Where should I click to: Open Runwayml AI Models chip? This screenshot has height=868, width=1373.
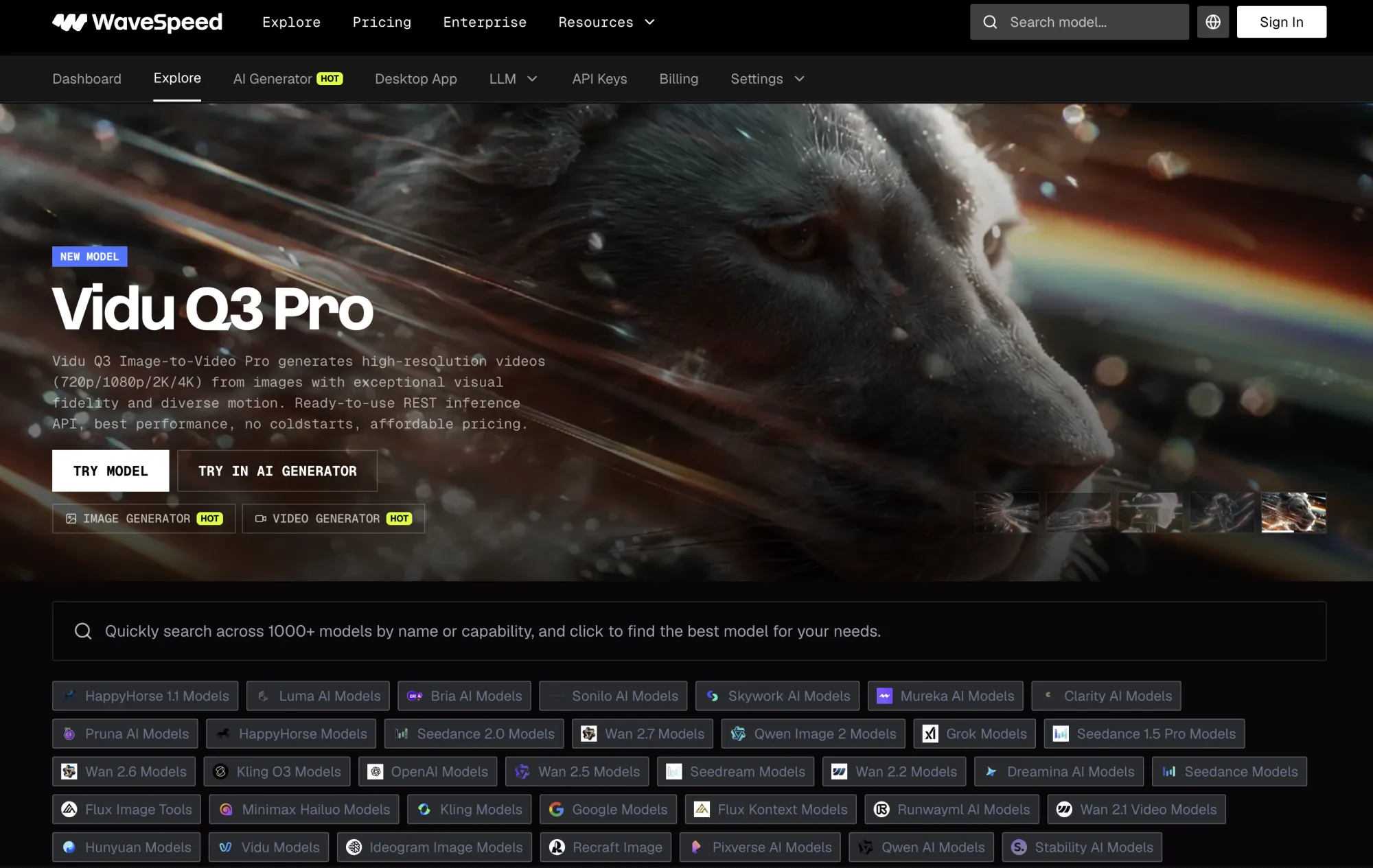(x=952, y=810)
